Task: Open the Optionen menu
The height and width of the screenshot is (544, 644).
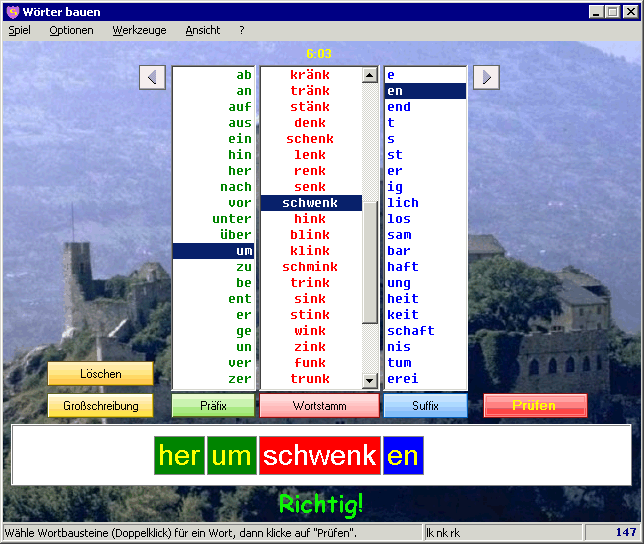Action: click(71, 30)
